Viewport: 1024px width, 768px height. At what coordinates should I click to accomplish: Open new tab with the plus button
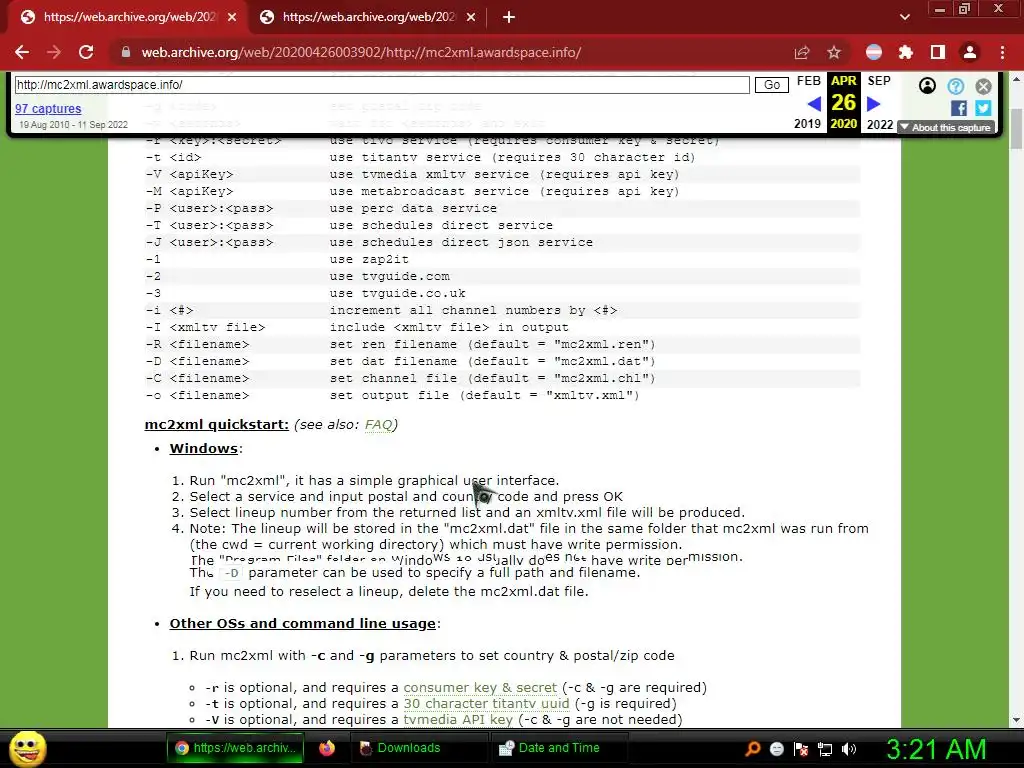(x=509, y=17)
